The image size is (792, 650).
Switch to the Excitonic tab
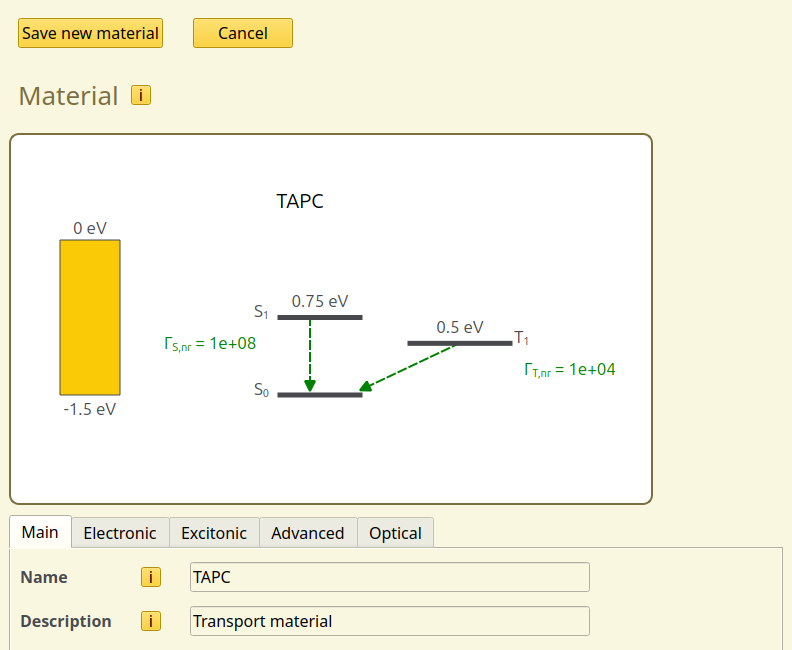pos(214,533)
